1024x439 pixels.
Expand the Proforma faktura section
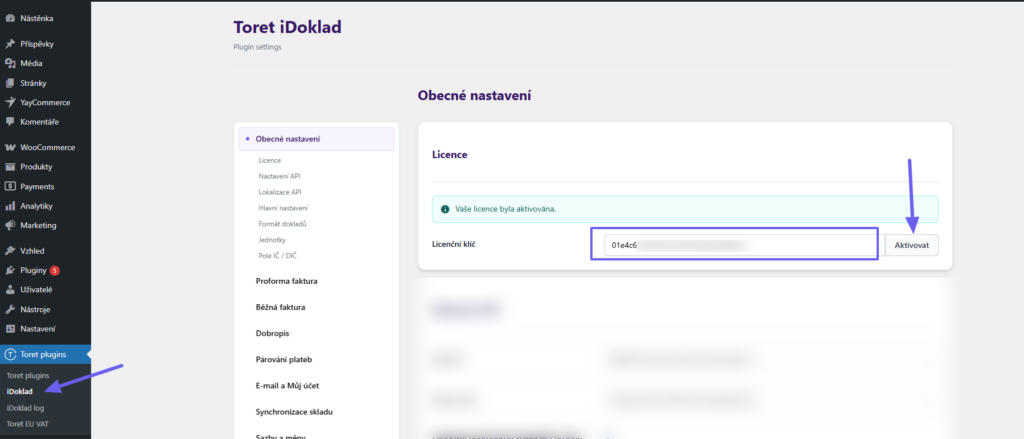(287, 281)
